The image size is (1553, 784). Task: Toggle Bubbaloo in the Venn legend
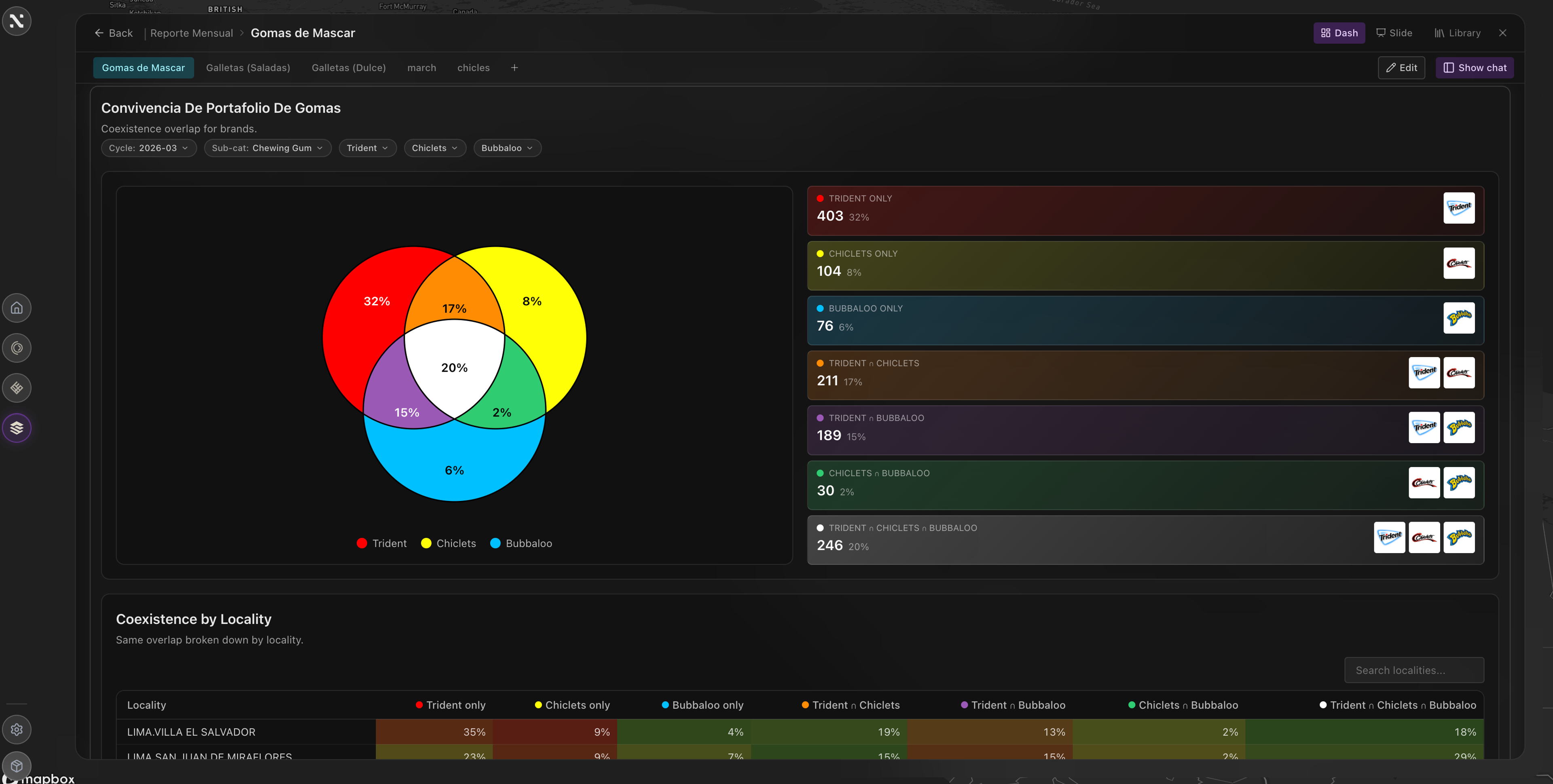pyautogui.click(x=521, y=543)
